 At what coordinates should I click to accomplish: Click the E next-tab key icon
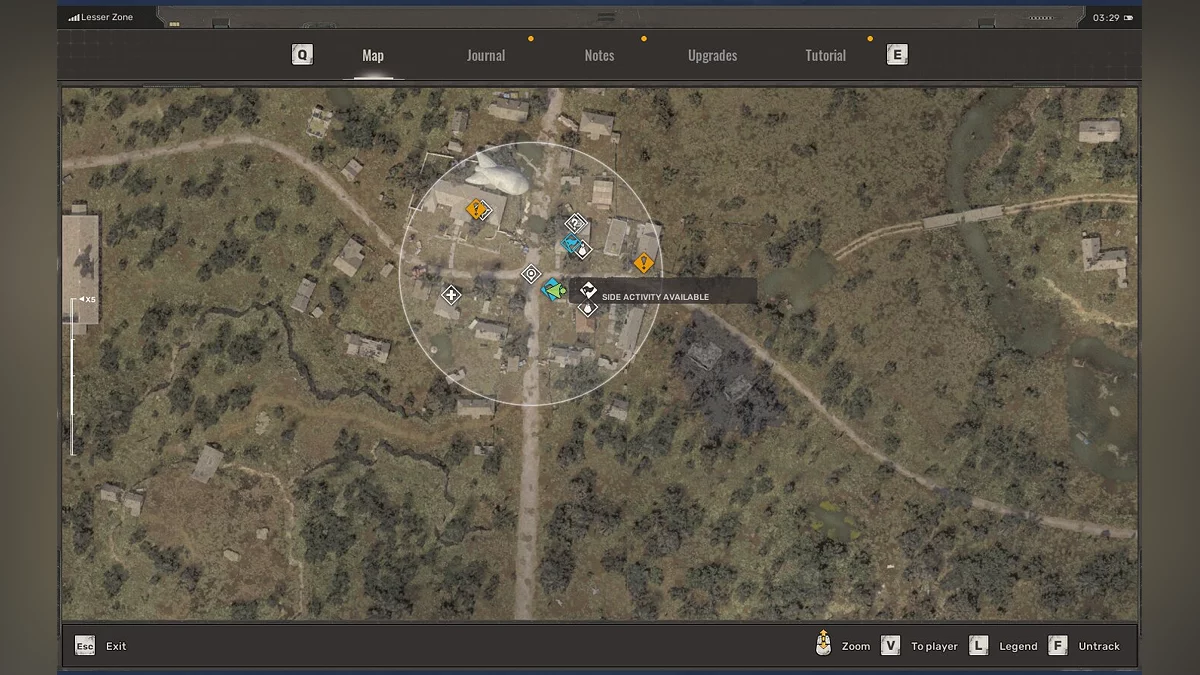pyautogui.click(x=897, y=55)
